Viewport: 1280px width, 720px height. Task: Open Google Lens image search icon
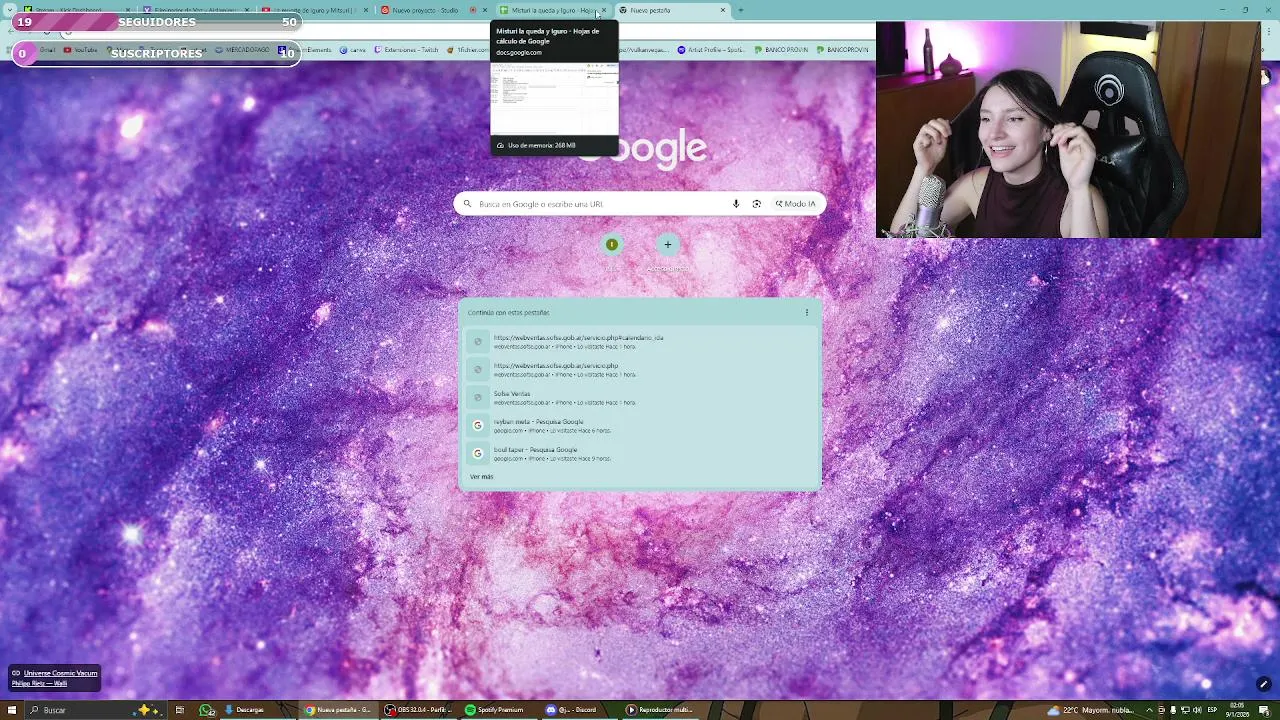pos(757,204)
